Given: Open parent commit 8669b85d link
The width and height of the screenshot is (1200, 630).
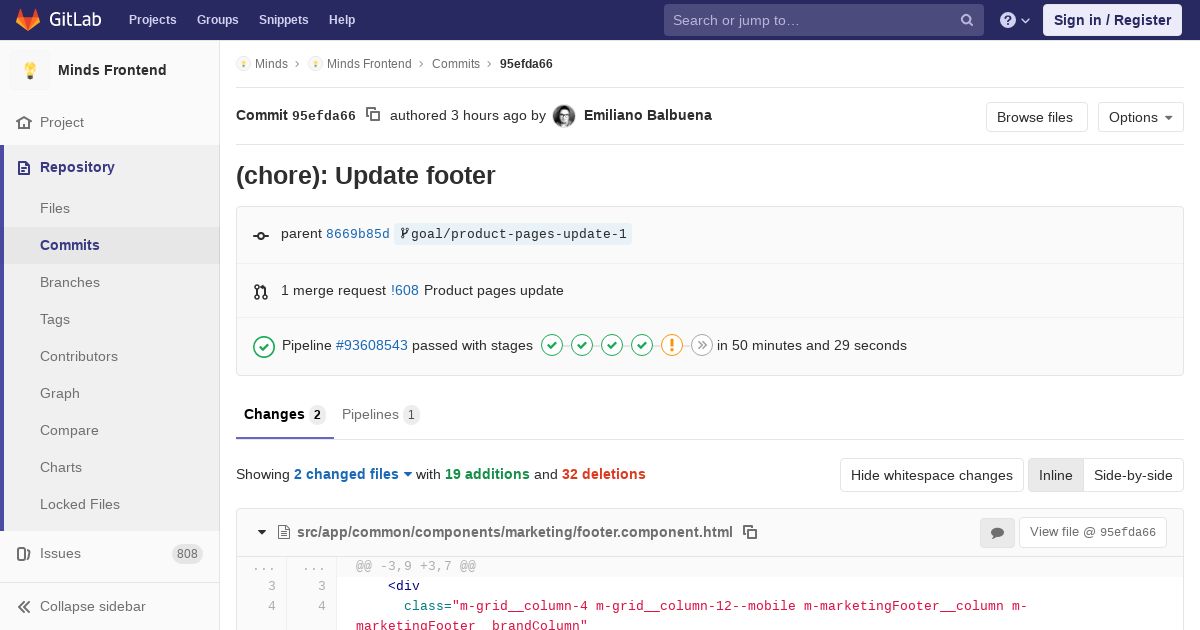Looking at the screenshot, I should coord(358,234).
